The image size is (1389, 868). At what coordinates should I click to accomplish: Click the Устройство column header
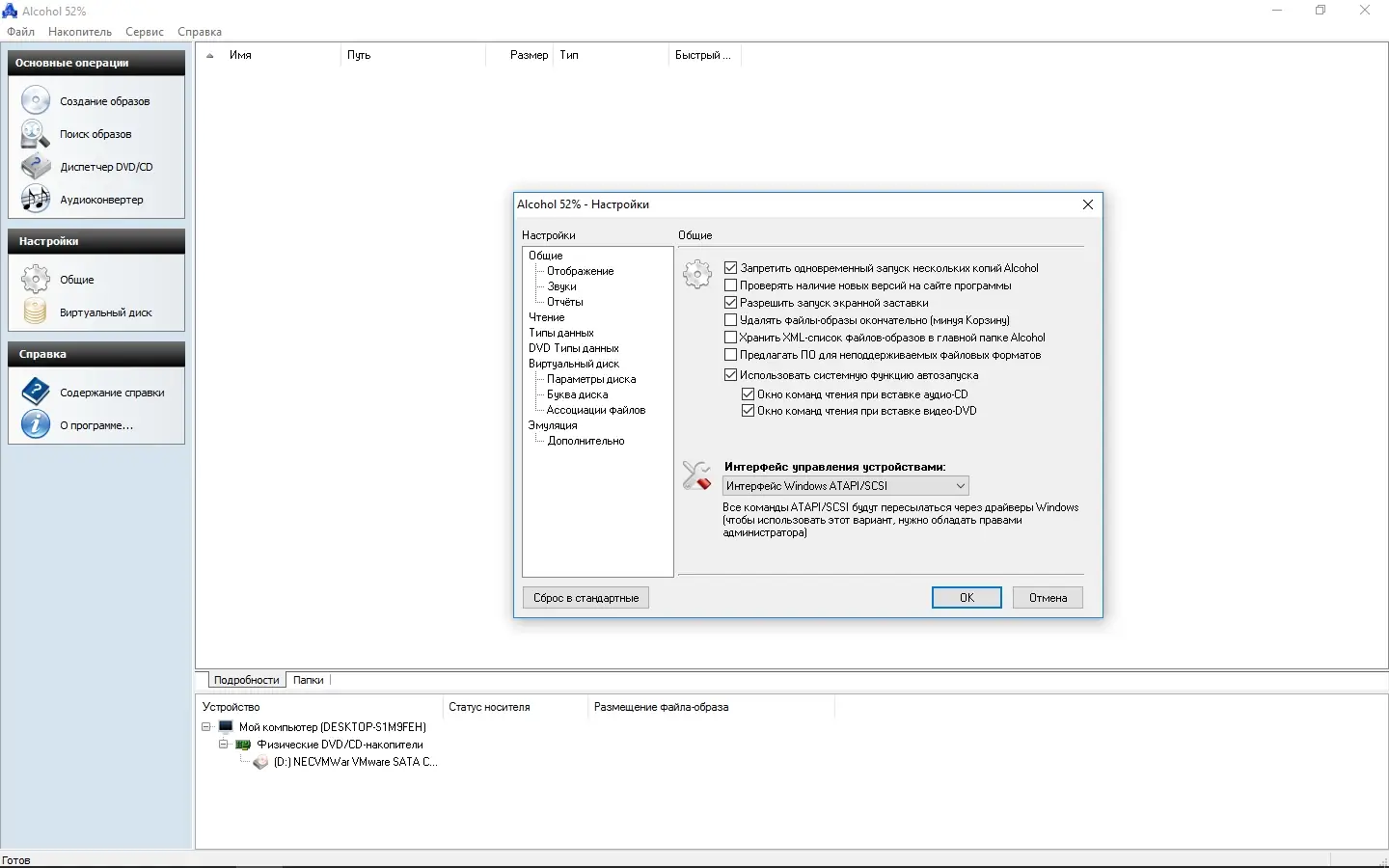tap(319, 707)
